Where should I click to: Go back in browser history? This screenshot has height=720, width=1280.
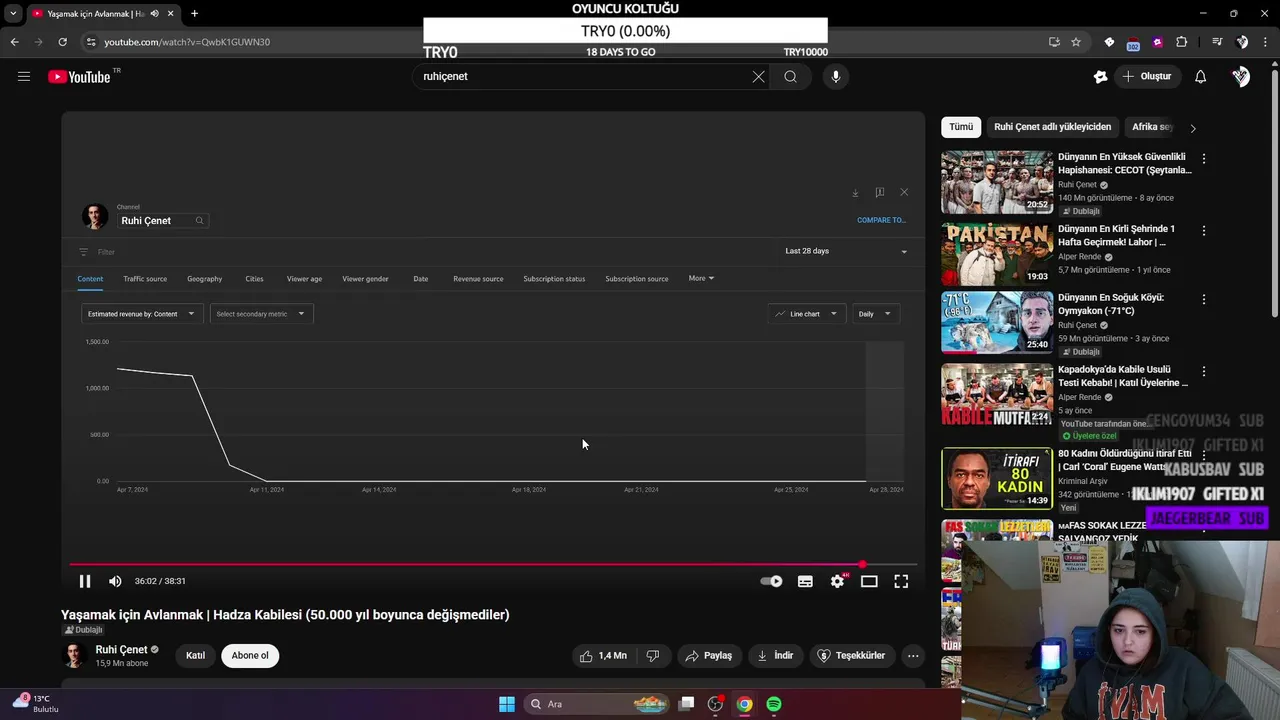pyautogui.click(x=14, y=42)
